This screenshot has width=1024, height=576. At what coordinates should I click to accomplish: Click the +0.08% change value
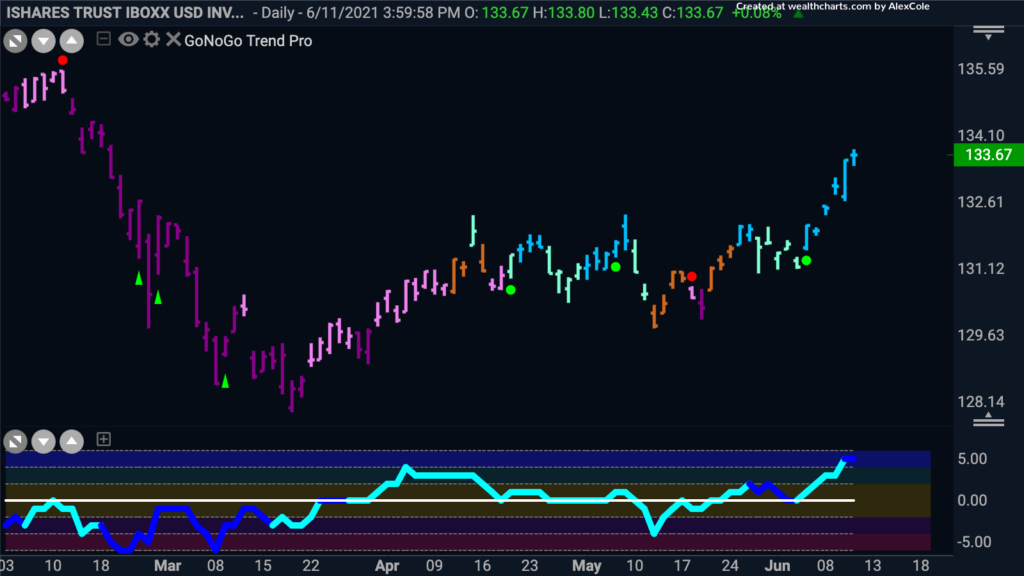pyautogui.click(x=756, y=13)
